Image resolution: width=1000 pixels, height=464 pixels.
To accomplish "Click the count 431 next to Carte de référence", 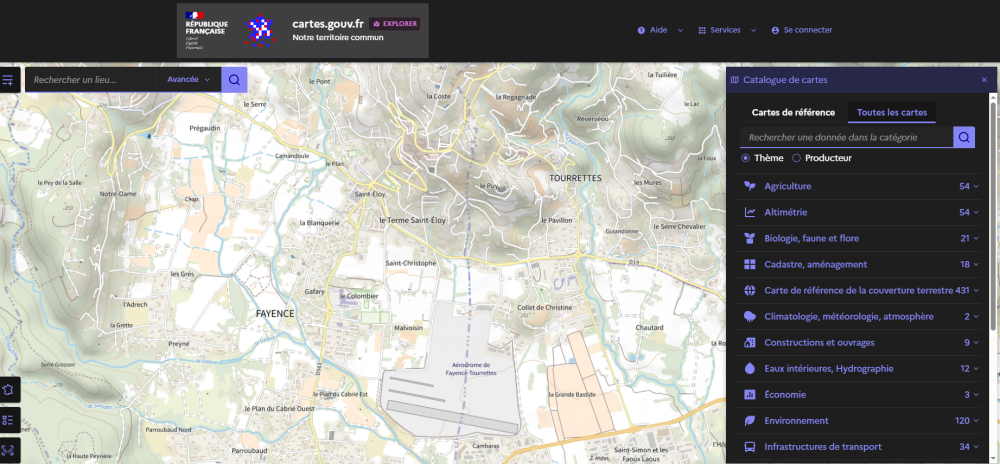I will (x=962, y=291).
